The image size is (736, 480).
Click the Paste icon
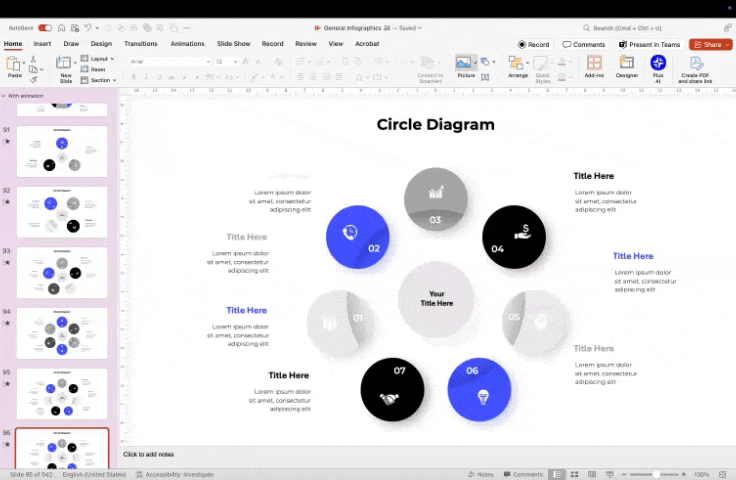pyautogui.click(x=15, y=64)
